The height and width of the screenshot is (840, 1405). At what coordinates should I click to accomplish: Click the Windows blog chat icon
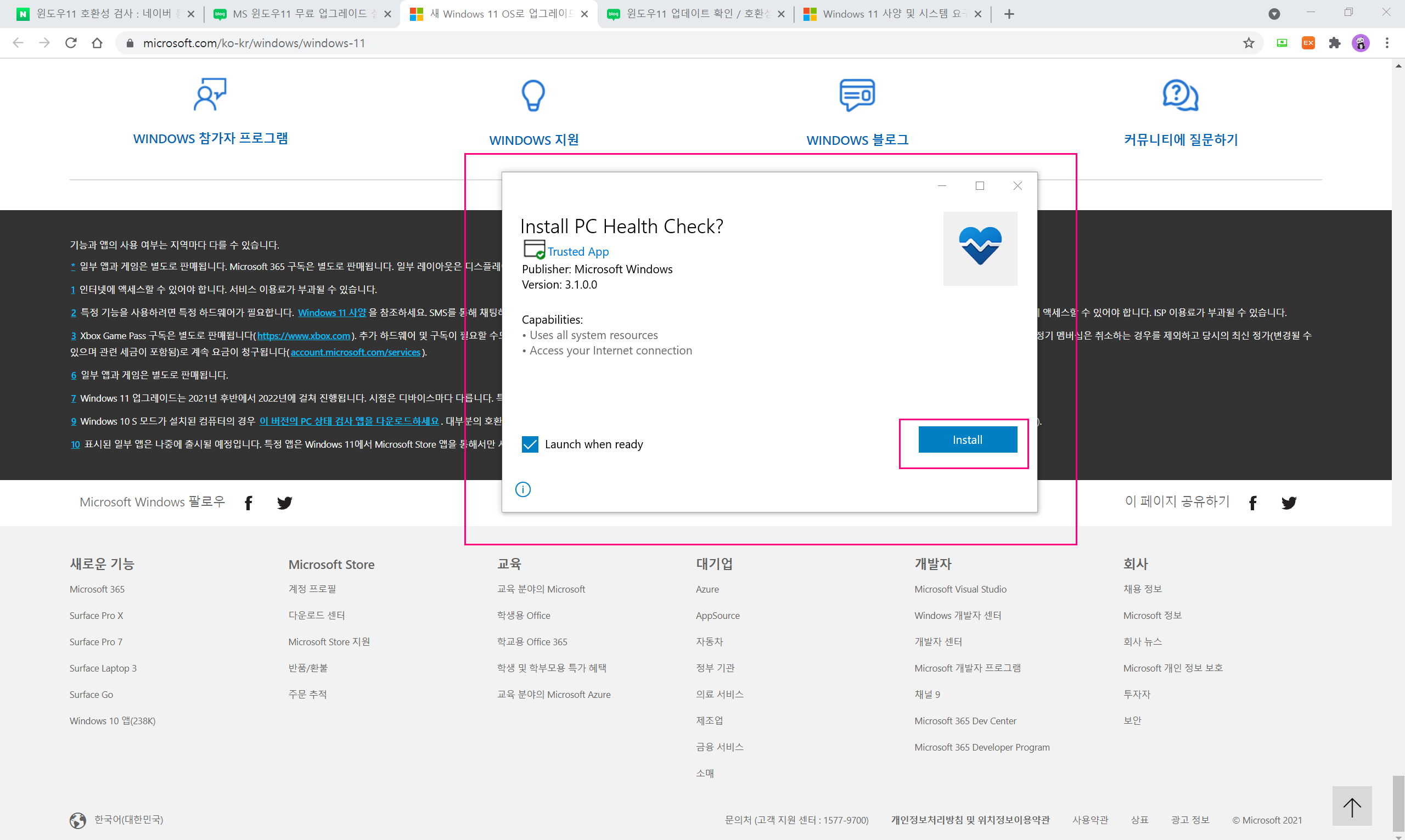point(857,94)
